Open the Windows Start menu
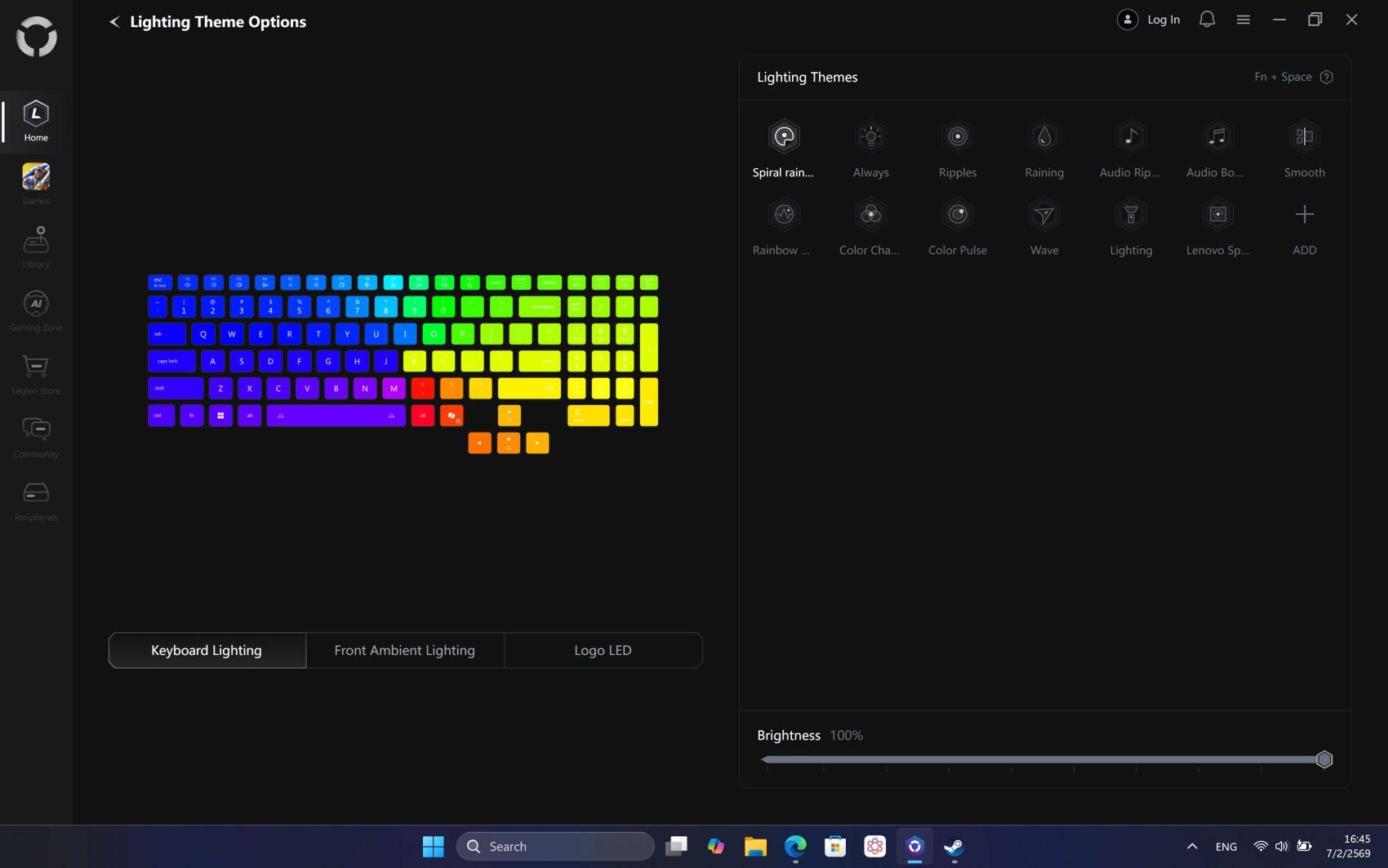Screen dimensions: 1388x868 point(434,847)
